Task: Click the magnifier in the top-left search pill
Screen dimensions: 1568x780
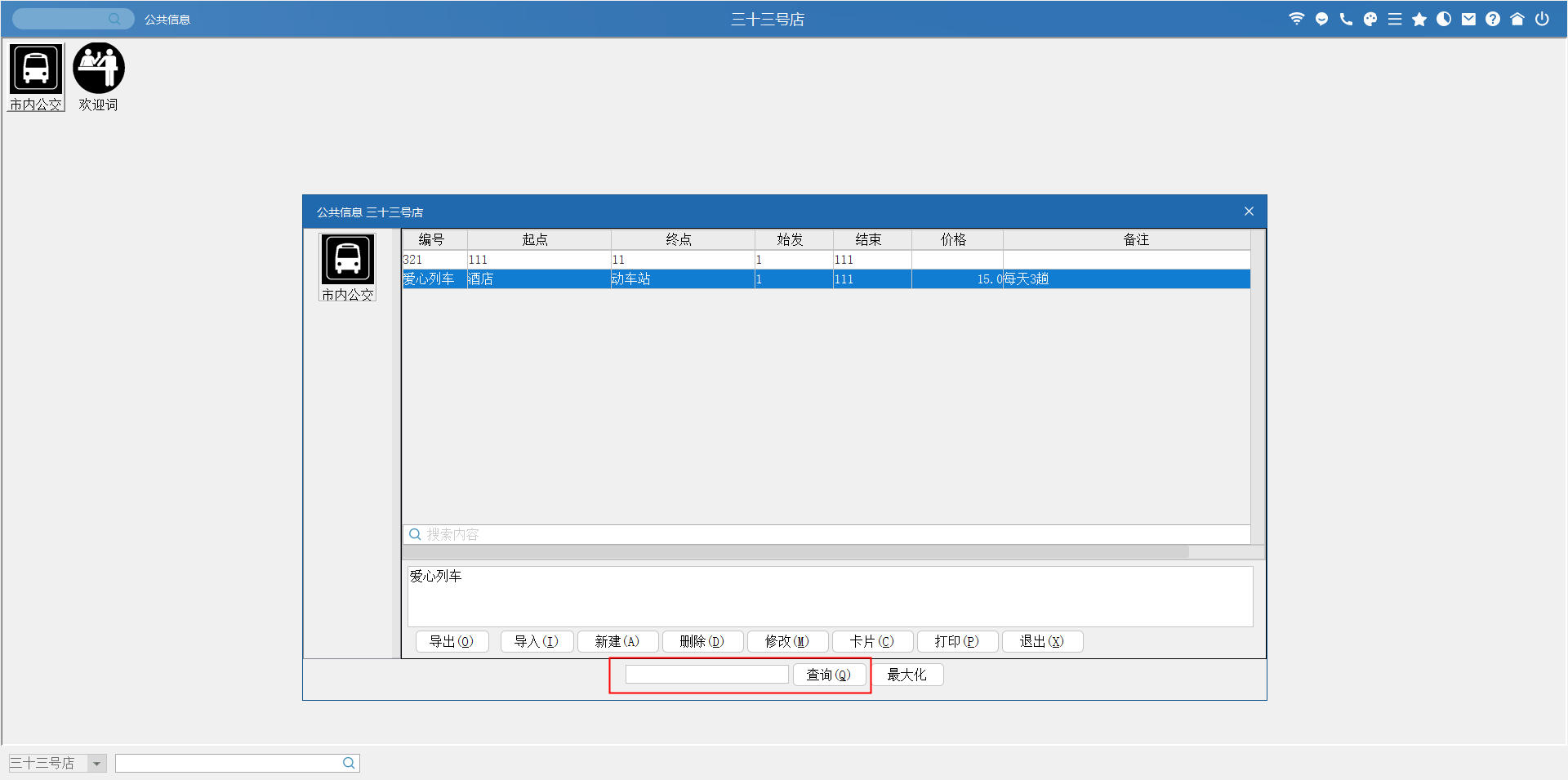Action: pos(114,19)
